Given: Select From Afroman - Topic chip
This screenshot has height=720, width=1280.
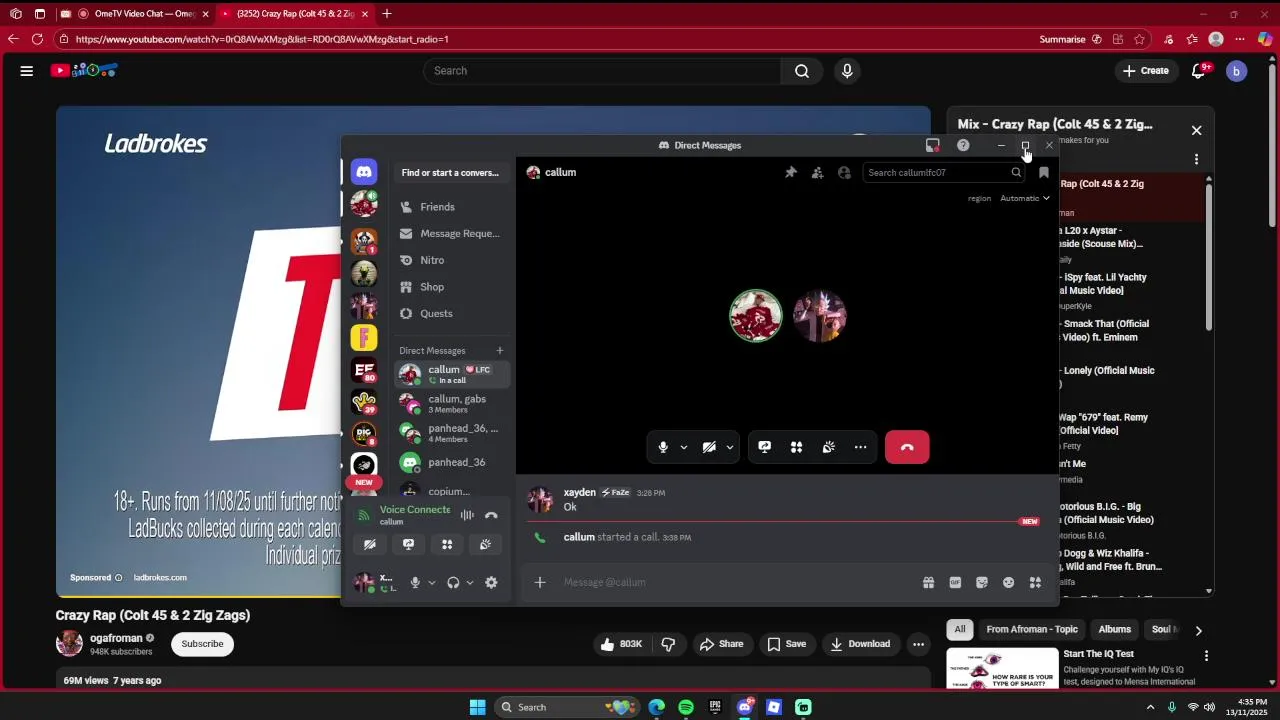Looking at the screenshot, I should [x=1032, y=629].
